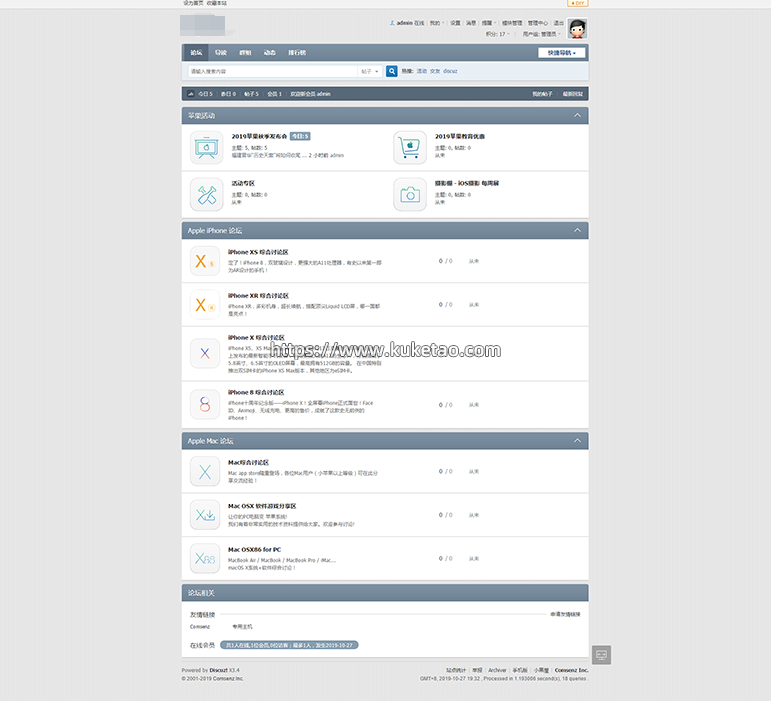Expand the 我的 dropdown in the user bar
The height and width of the screenshot is (701, 771).
pos(437,23)
